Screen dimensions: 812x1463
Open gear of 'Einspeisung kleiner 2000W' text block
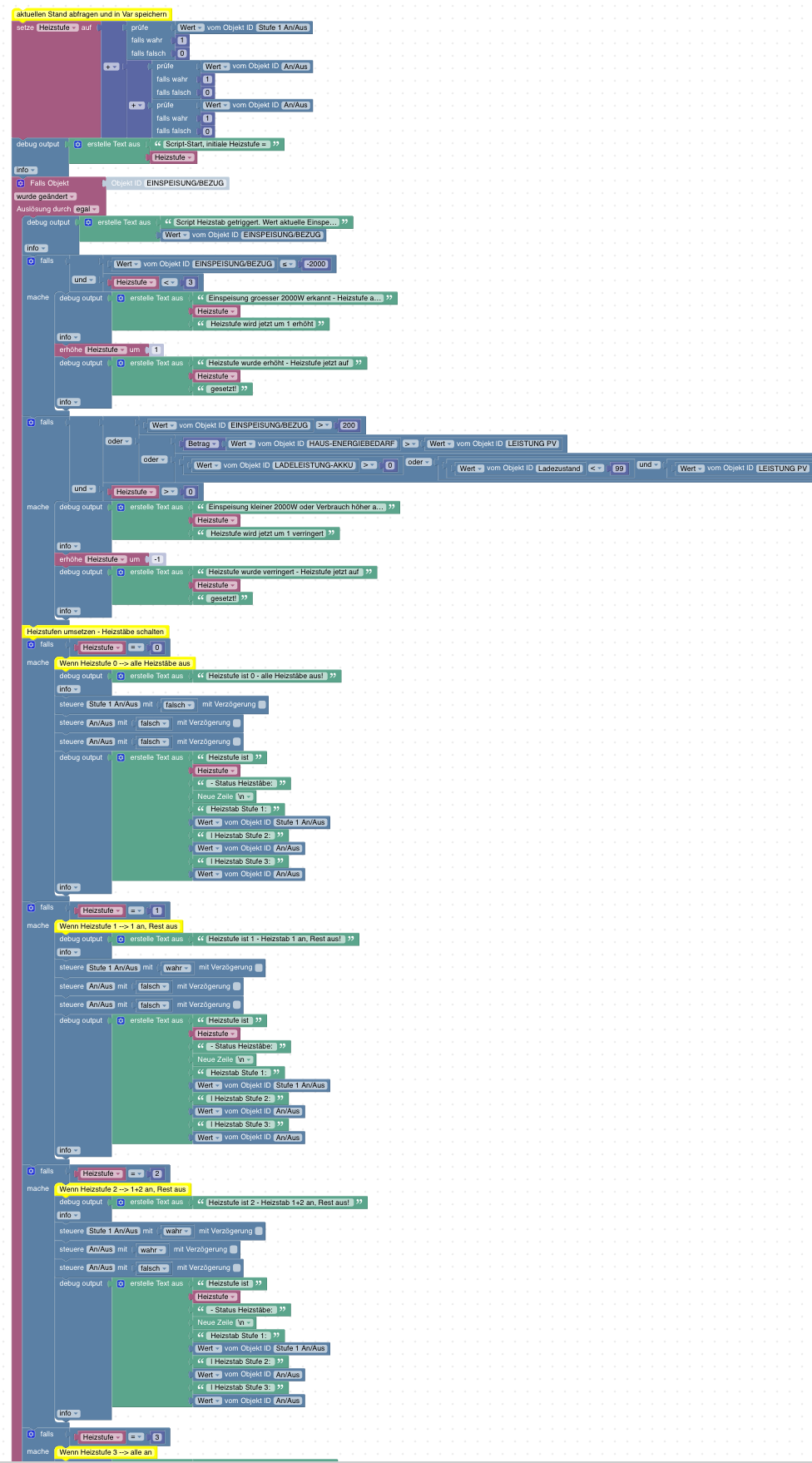[x=121, y=507]
